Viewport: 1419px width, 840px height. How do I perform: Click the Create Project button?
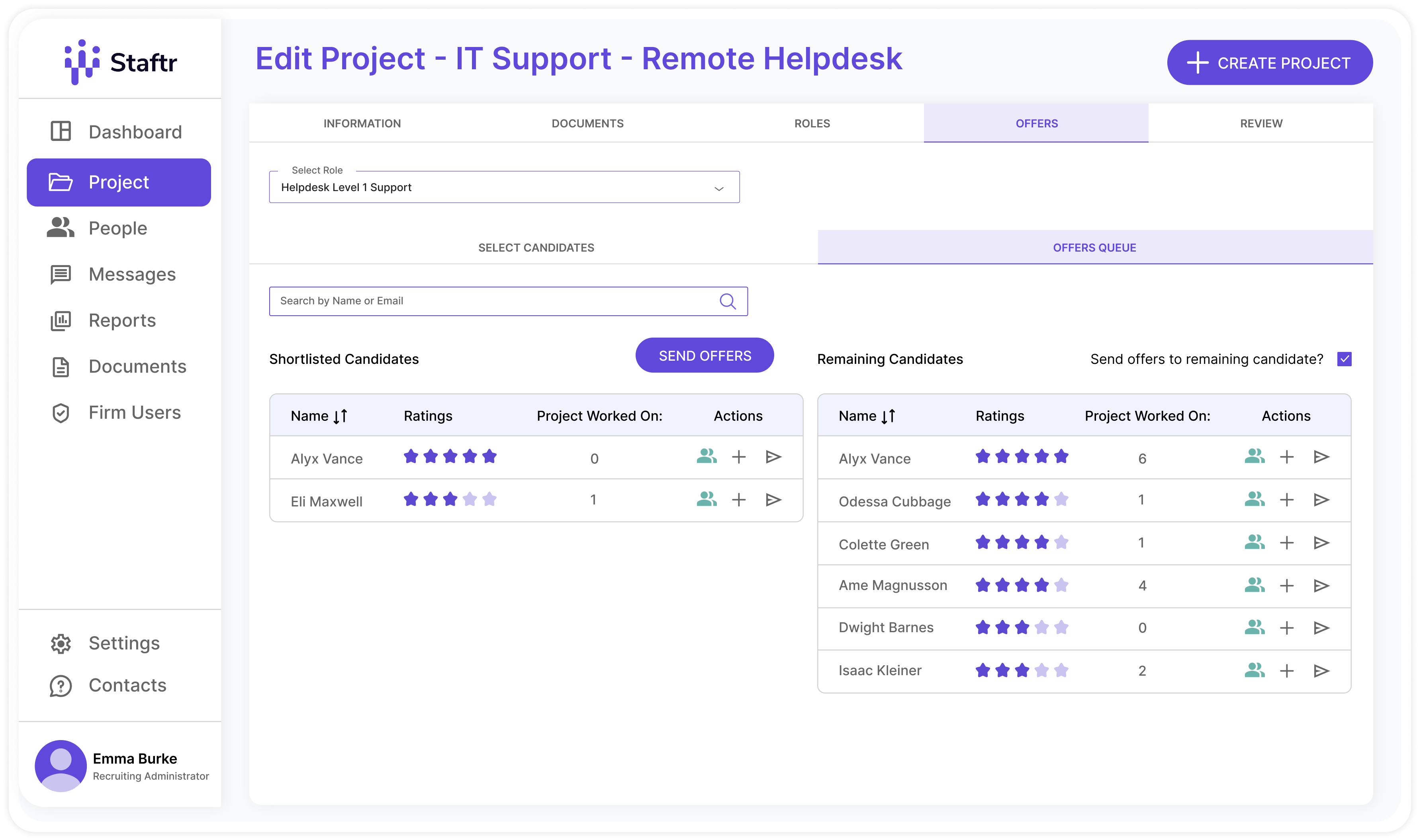(x=1270, y=63)
